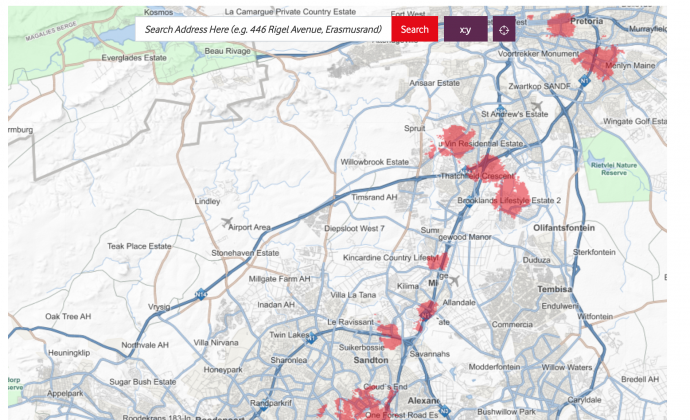Click the airplane icon below Zwartkop SANDF
This screenshot has width=690, height=420.
537,105
